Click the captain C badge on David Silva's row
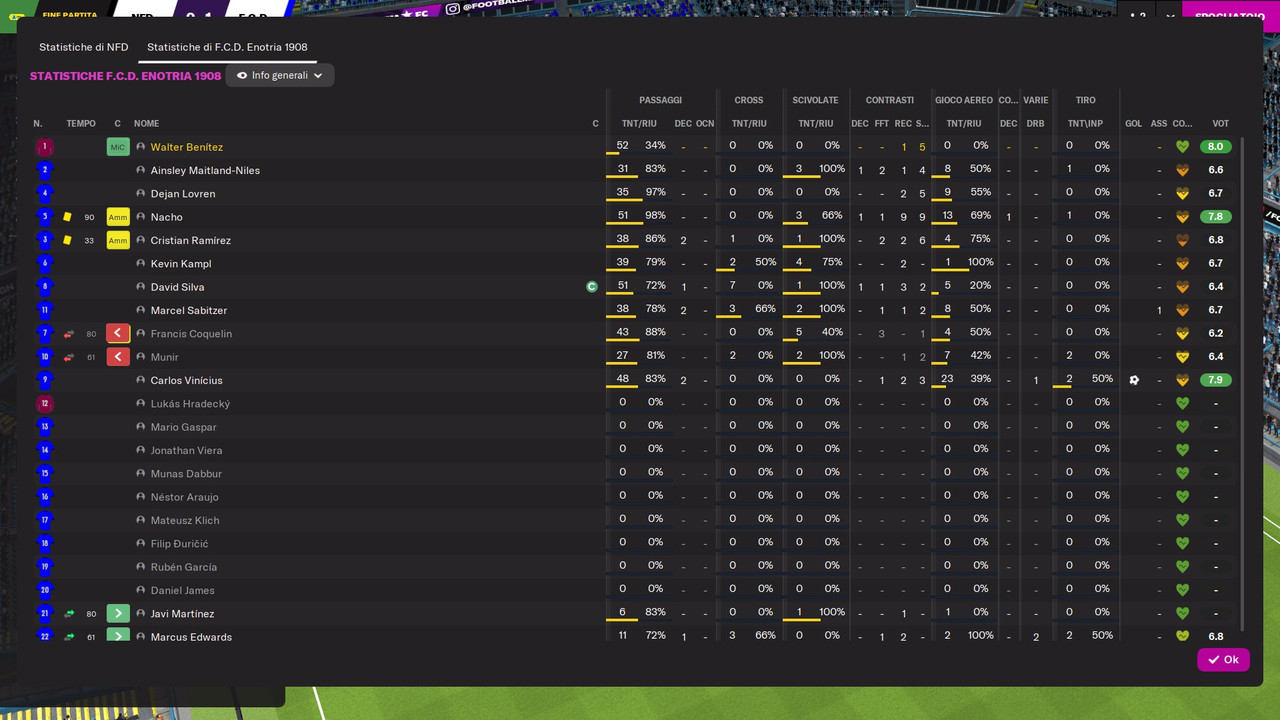The height and width of the screenshot is (720, 1280). [592, 287]
